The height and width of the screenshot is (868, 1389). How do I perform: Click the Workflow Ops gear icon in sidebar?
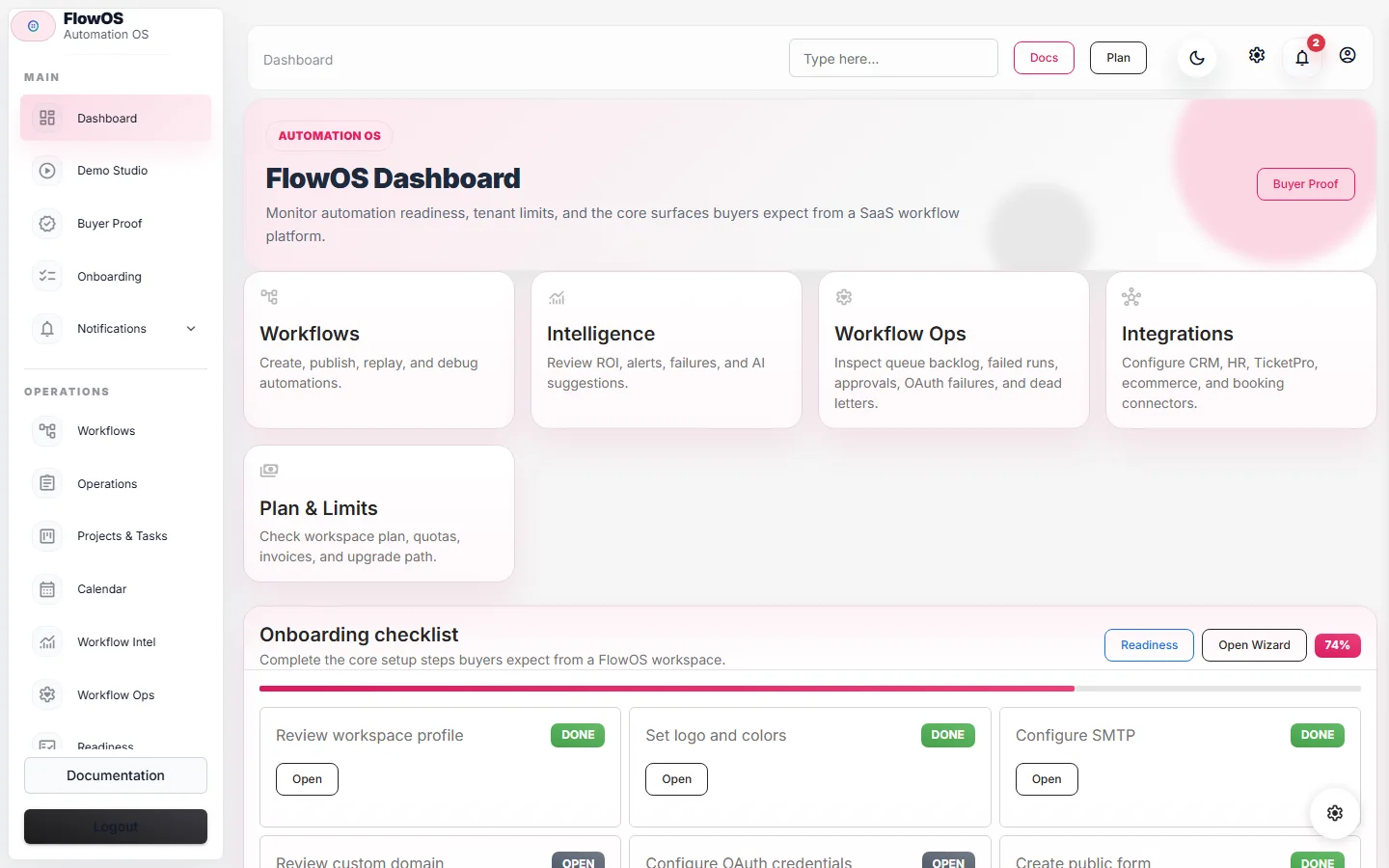tap(47, 694)
